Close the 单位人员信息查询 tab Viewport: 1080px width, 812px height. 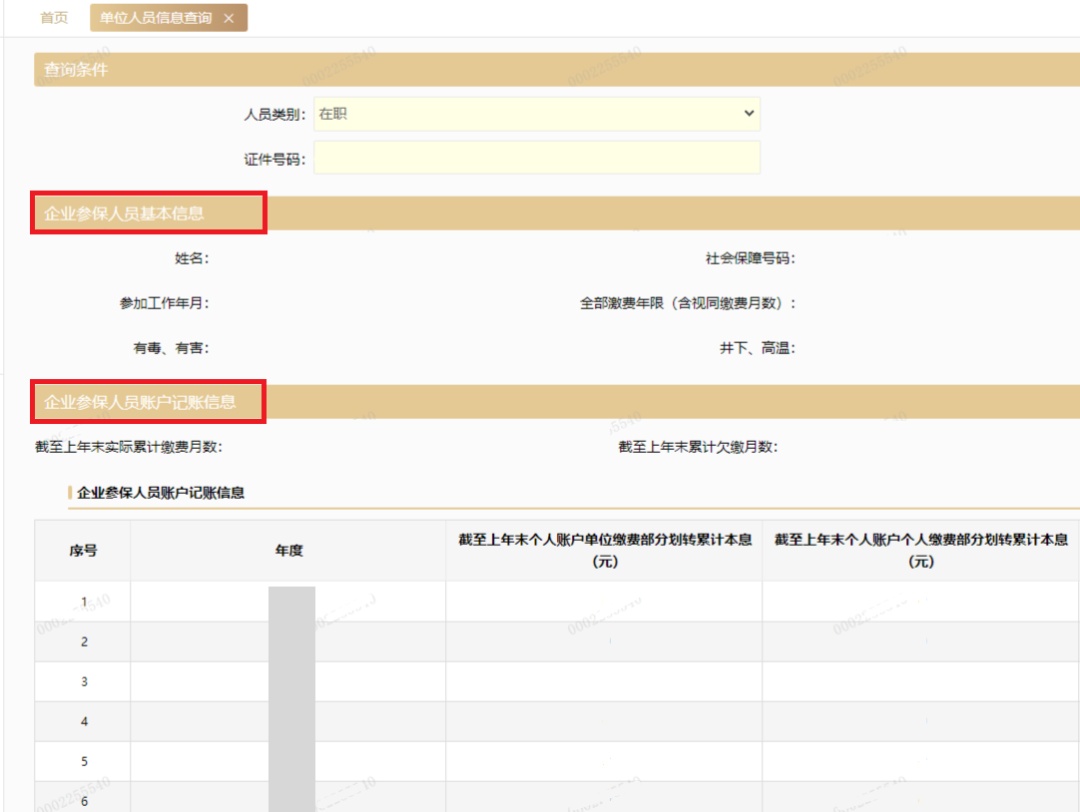(x=229, y=19)
